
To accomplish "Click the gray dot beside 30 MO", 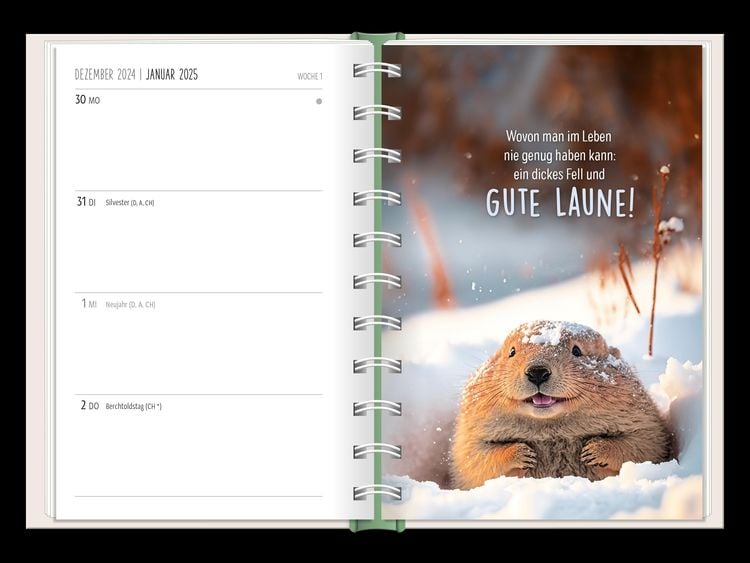I will 319,101.
